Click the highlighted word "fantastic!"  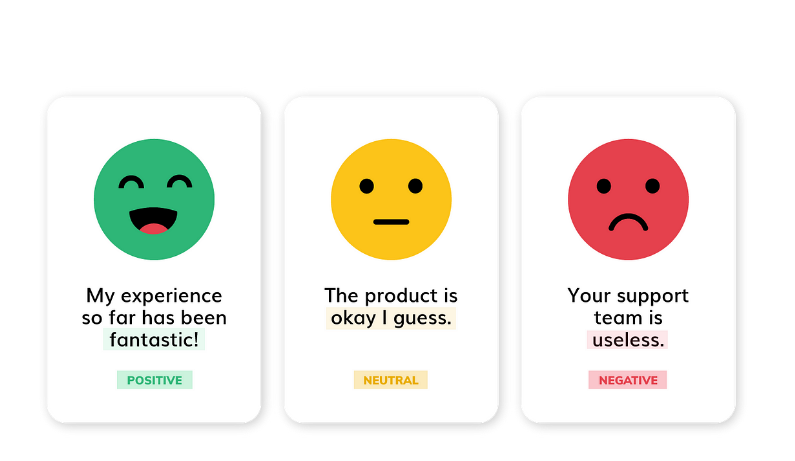154,340
